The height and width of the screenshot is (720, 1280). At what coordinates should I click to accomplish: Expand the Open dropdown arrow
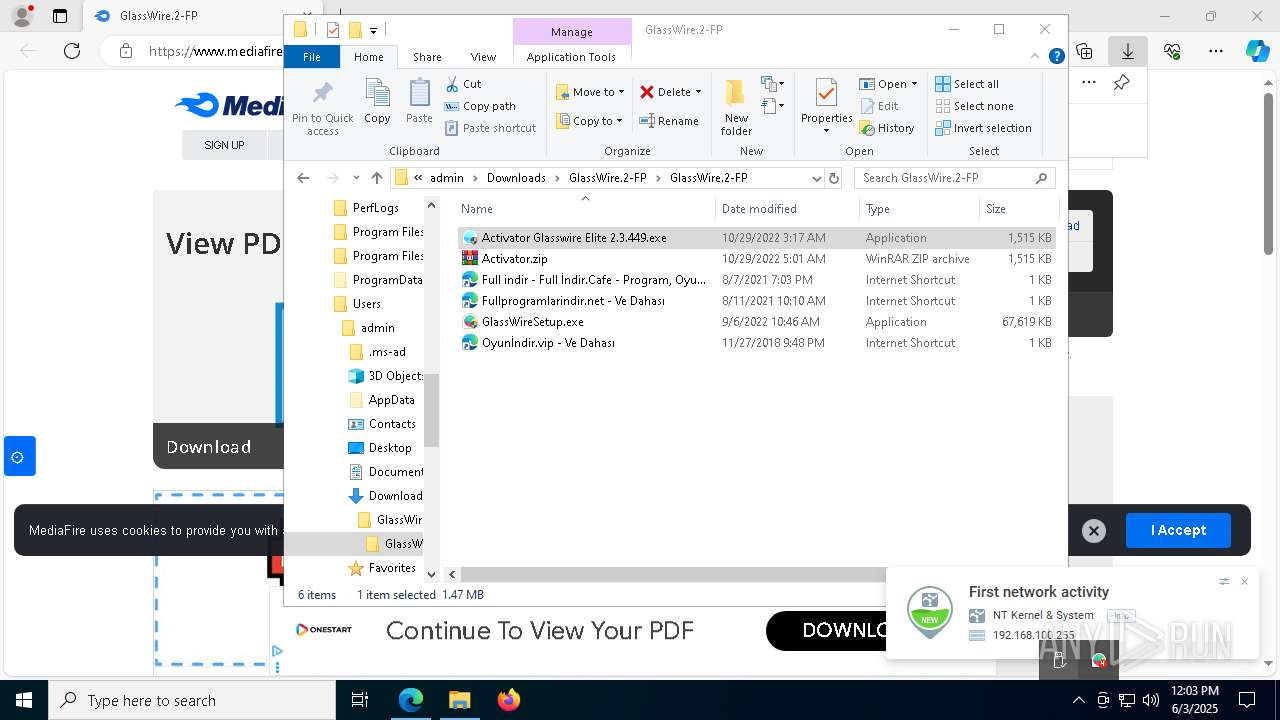[x=914, y=84]
